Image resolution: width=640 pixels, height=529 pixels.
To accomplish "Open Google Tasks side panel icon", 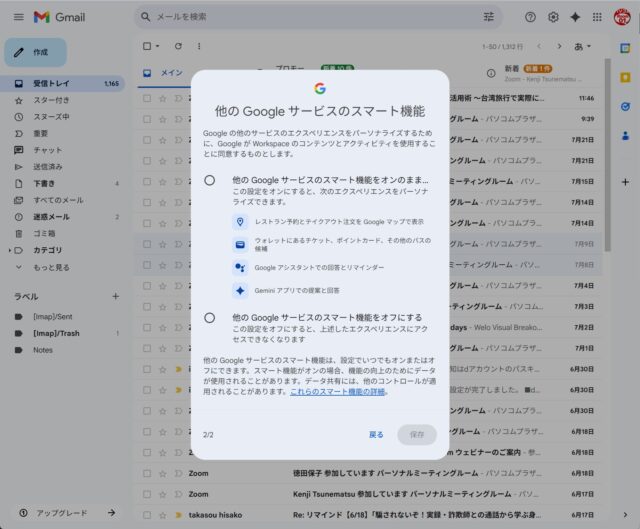I will [x=625, y=107].
